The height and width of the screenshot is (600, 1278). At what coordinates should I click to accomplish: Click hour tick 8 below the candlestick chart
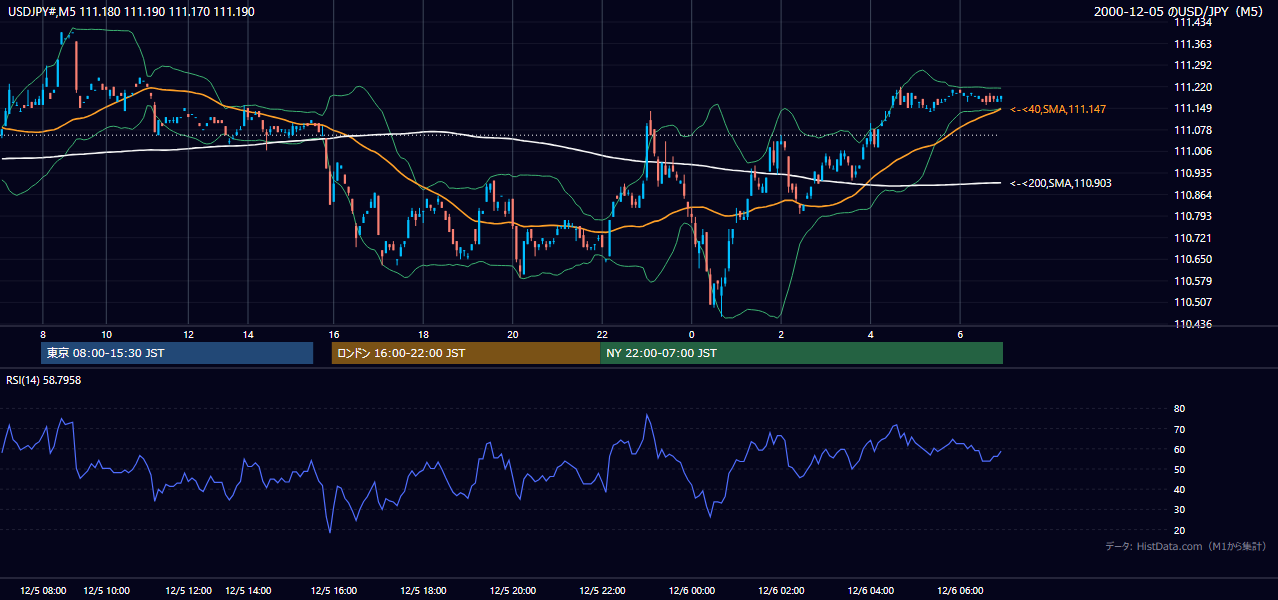(x=43, y=334)
